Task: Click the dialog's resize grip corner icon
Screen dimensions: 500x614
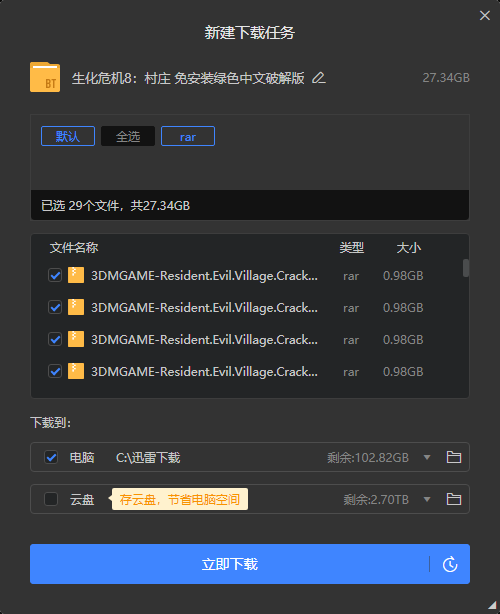Action: (x=492, y=605)
